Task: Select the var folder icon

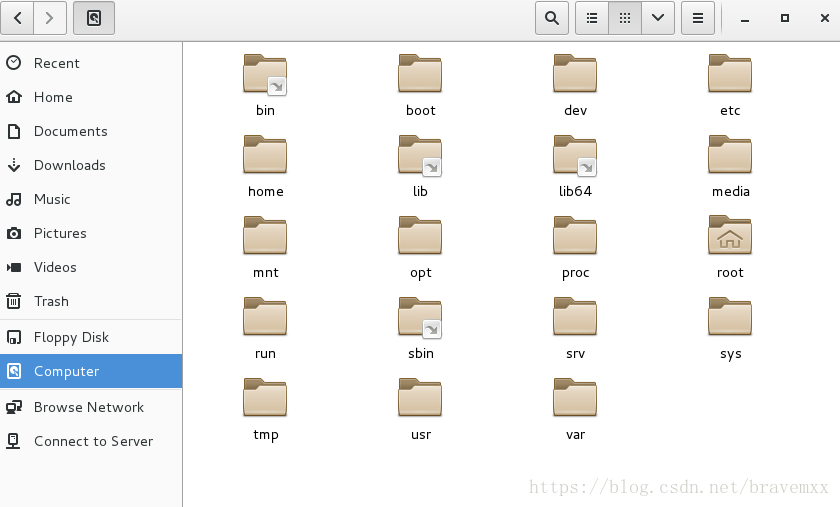Action: coord(575,398)
